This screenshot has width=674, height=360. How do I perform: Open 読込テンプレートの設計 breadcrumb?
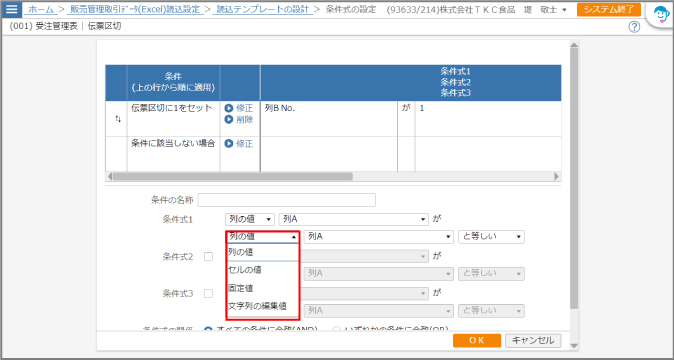(x=263, y=9)
